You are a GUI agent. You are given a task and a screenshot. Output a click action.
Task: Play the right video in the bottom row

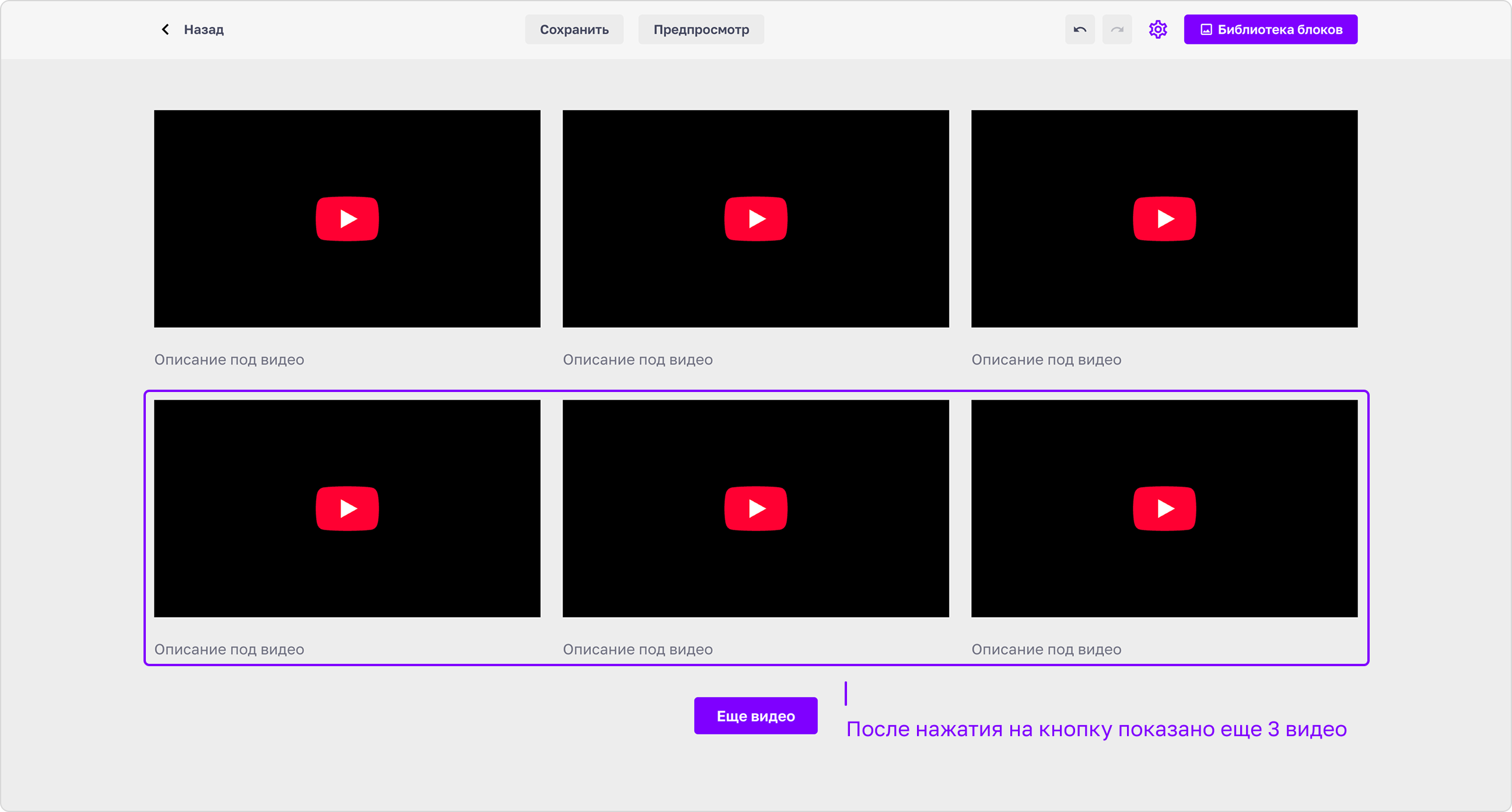pos(1164,508)
